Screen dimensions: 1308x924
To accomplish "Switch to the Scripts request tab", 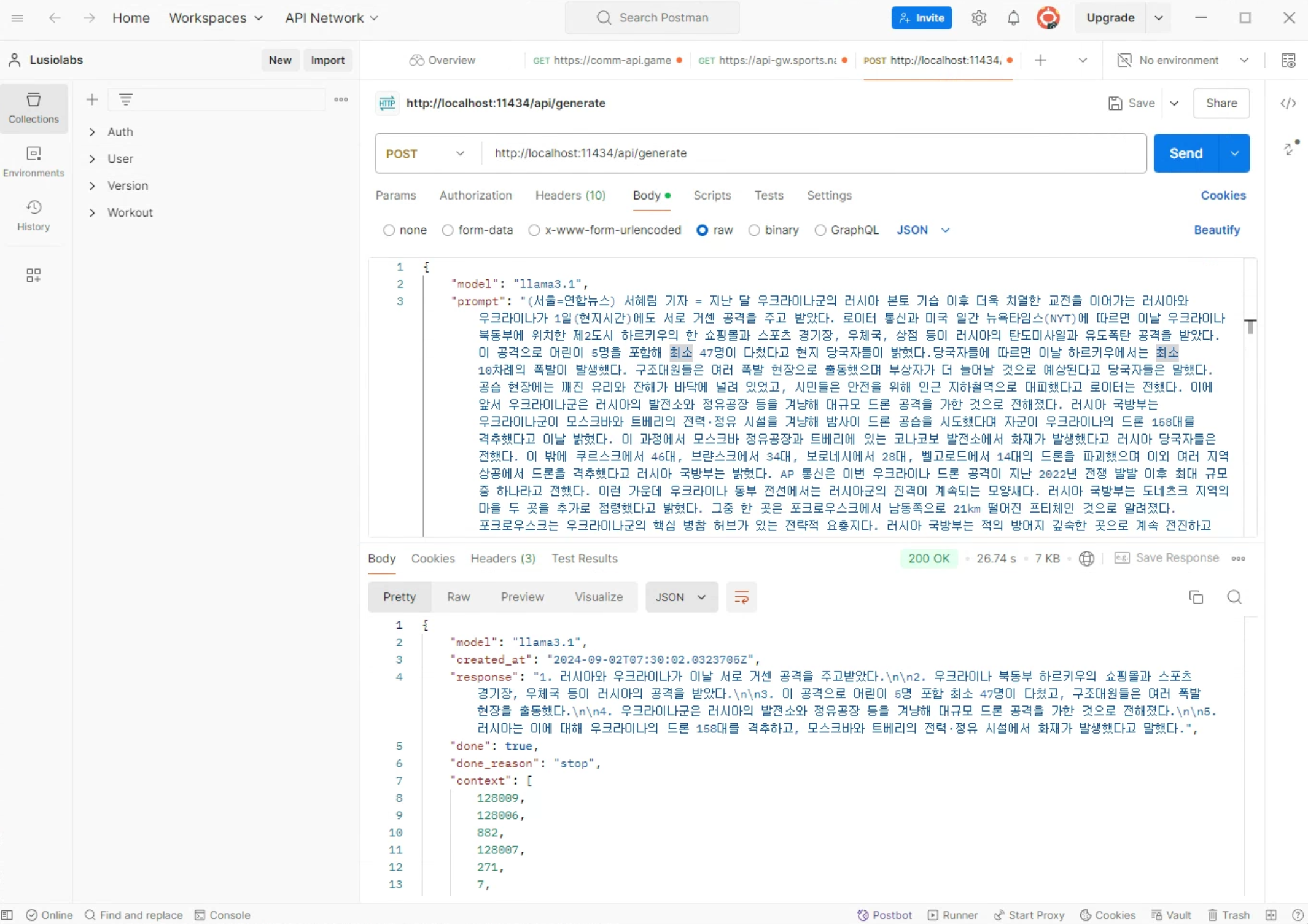I will (x=712, y=195).
